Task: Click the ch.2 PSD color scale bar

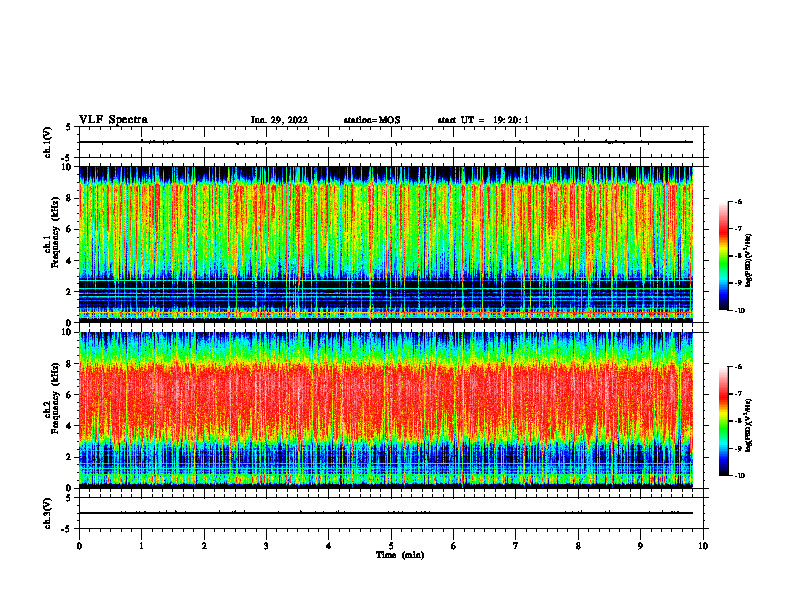Action: [723, 421]
